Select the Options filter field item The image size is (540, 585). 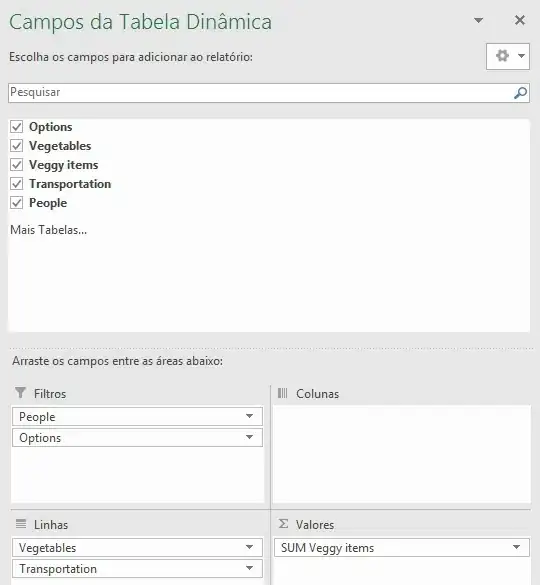(137, 438)
